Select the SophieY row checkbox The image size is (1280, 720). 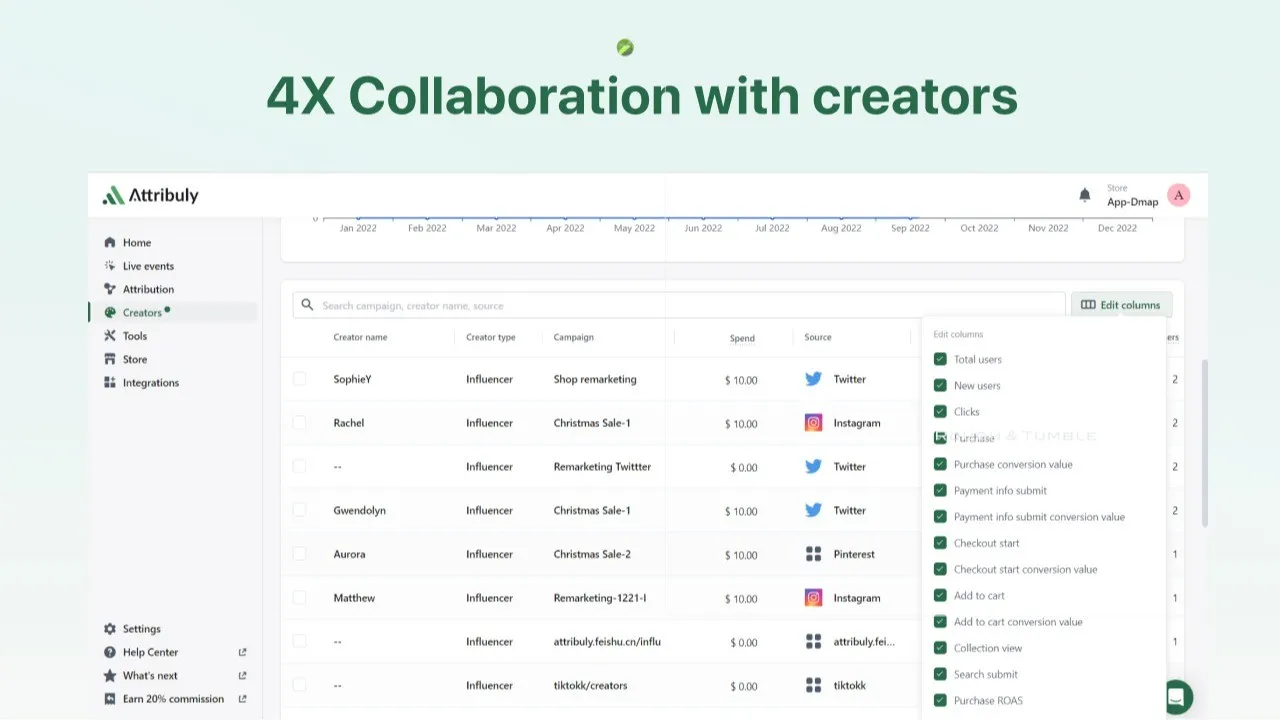[x=299, y=379]
